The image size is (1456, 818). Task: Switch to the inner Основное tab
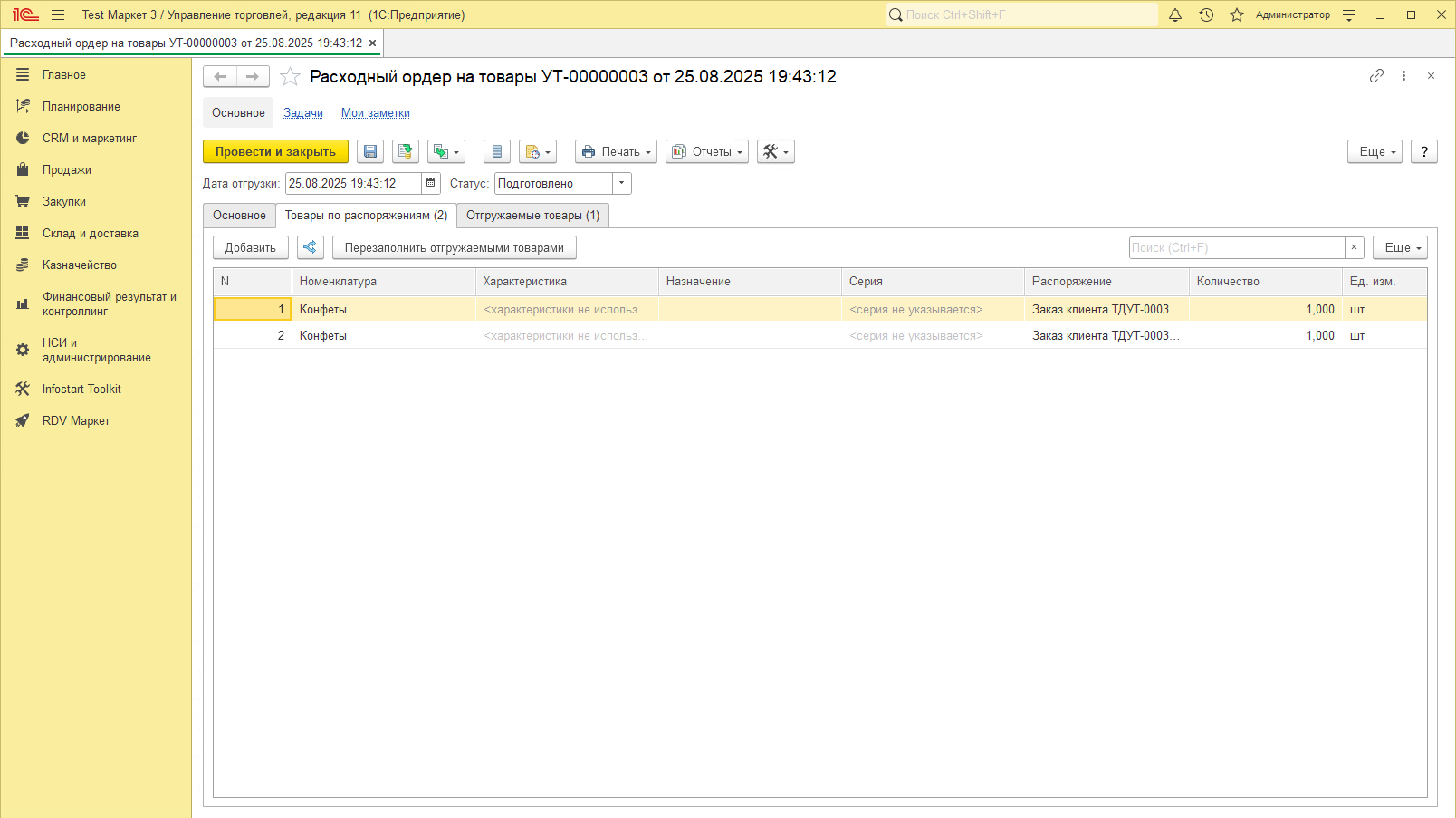pos(240,216)
